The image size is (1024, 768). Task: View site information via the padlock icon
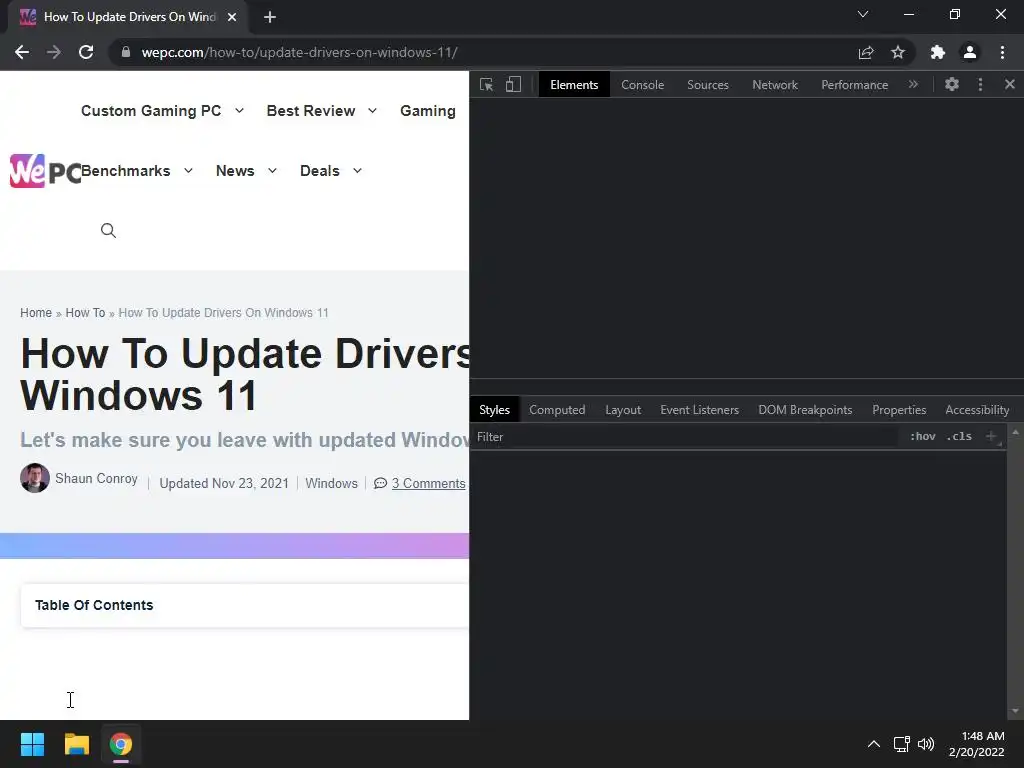tap(126, 52)
